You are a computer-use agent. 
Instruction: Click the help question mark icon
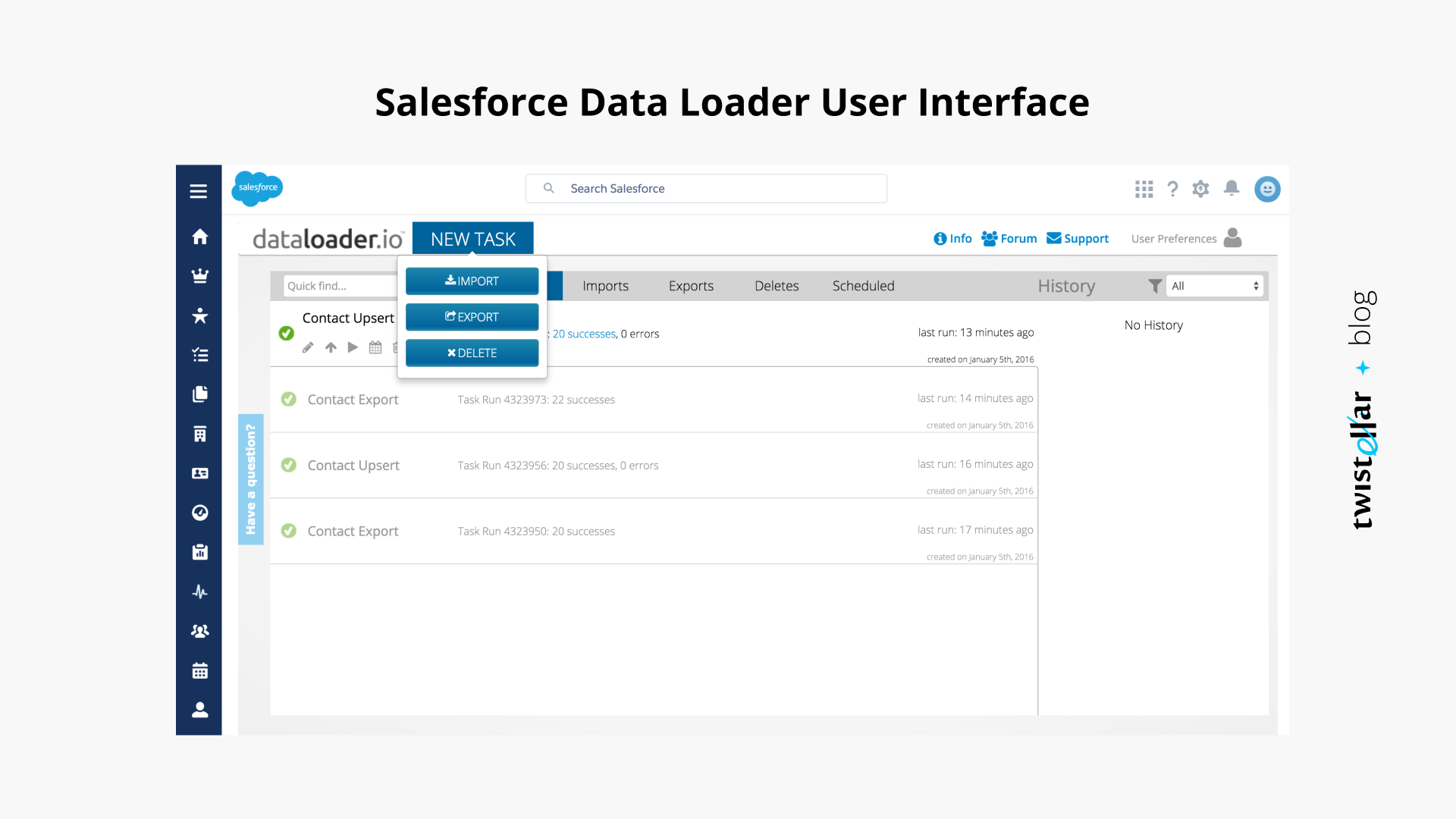point(1172,189)
